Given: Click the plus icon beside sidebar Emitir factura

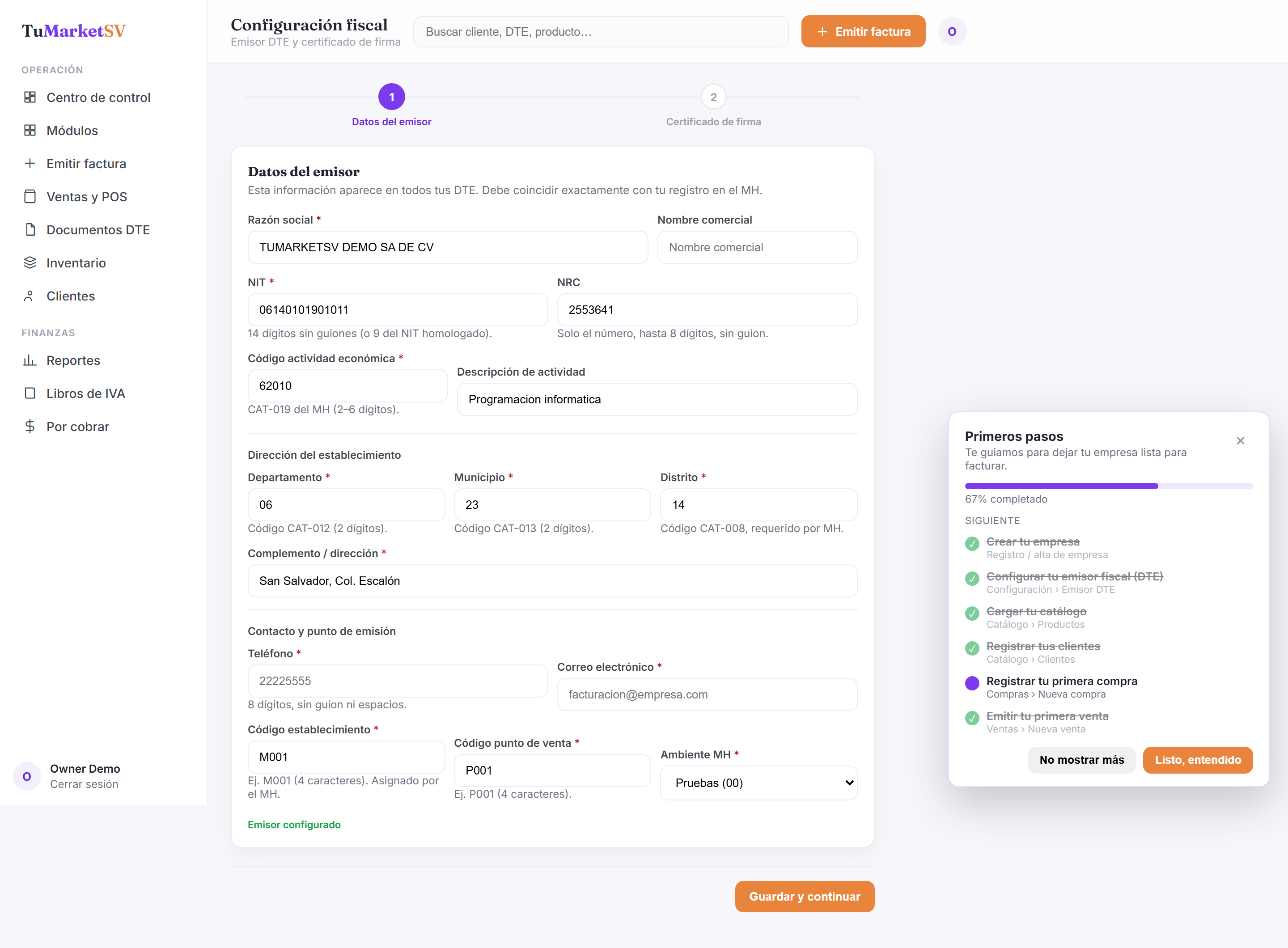Looking at the screenshot, I should pyautogui.click(x=30, y=164).
